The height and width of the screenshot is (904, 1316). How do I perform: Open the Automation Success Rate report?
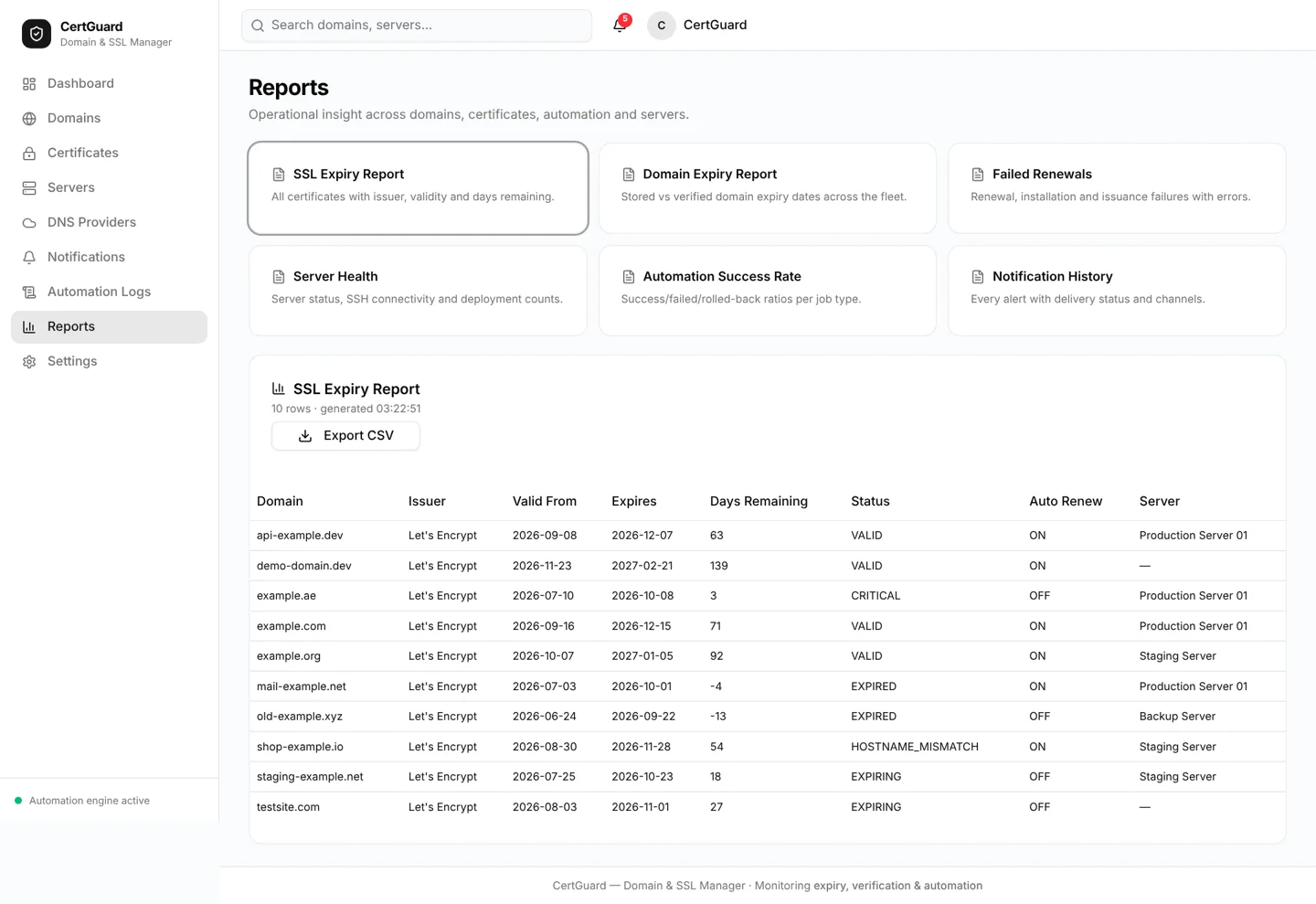coord(768,291)
